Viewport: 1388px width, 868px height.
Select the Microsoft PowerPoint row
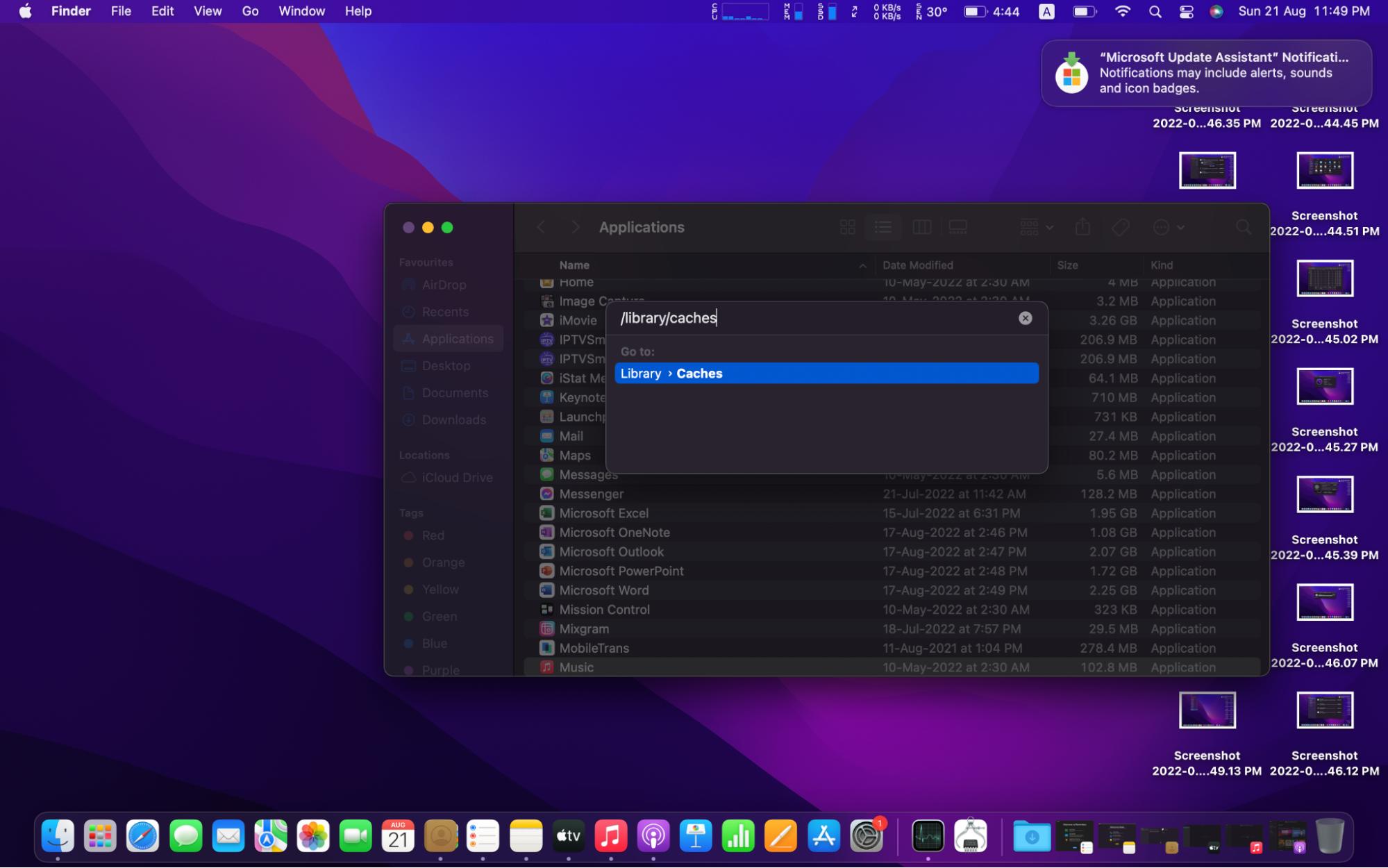[x=892, y=571]
